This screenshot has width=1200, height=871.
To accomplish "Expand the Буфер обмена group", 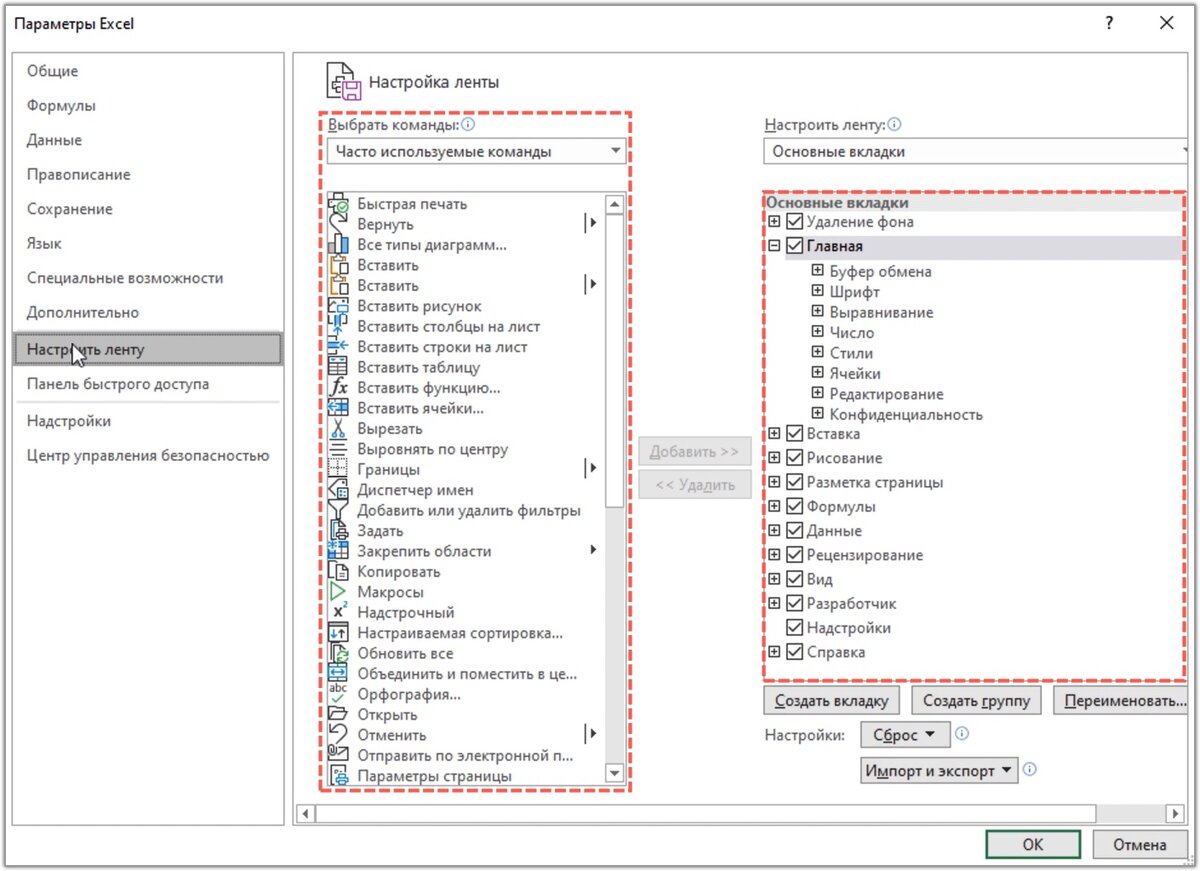I will [818, 271].
